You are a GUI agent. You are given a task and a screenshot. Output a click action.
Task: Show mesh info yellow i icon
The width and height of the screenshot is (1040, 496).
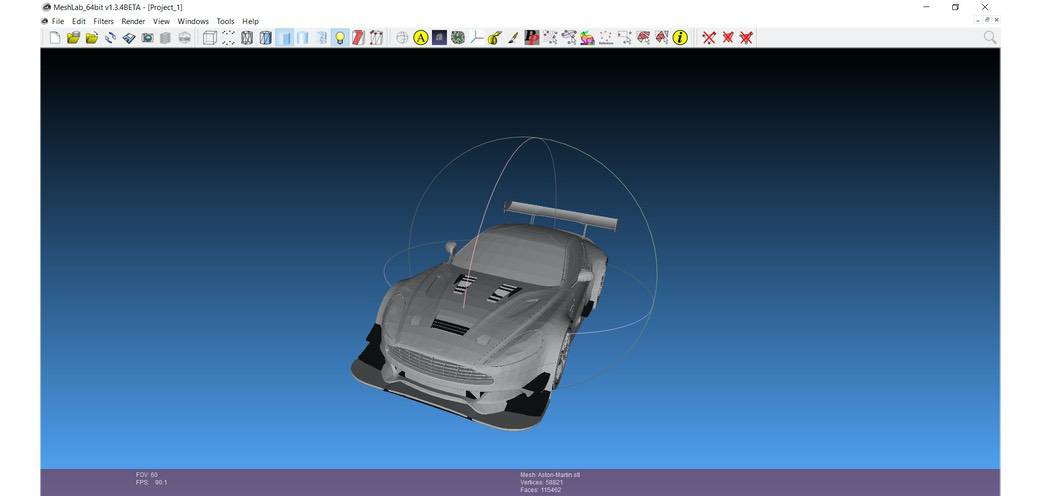click(x=680, y=38)
